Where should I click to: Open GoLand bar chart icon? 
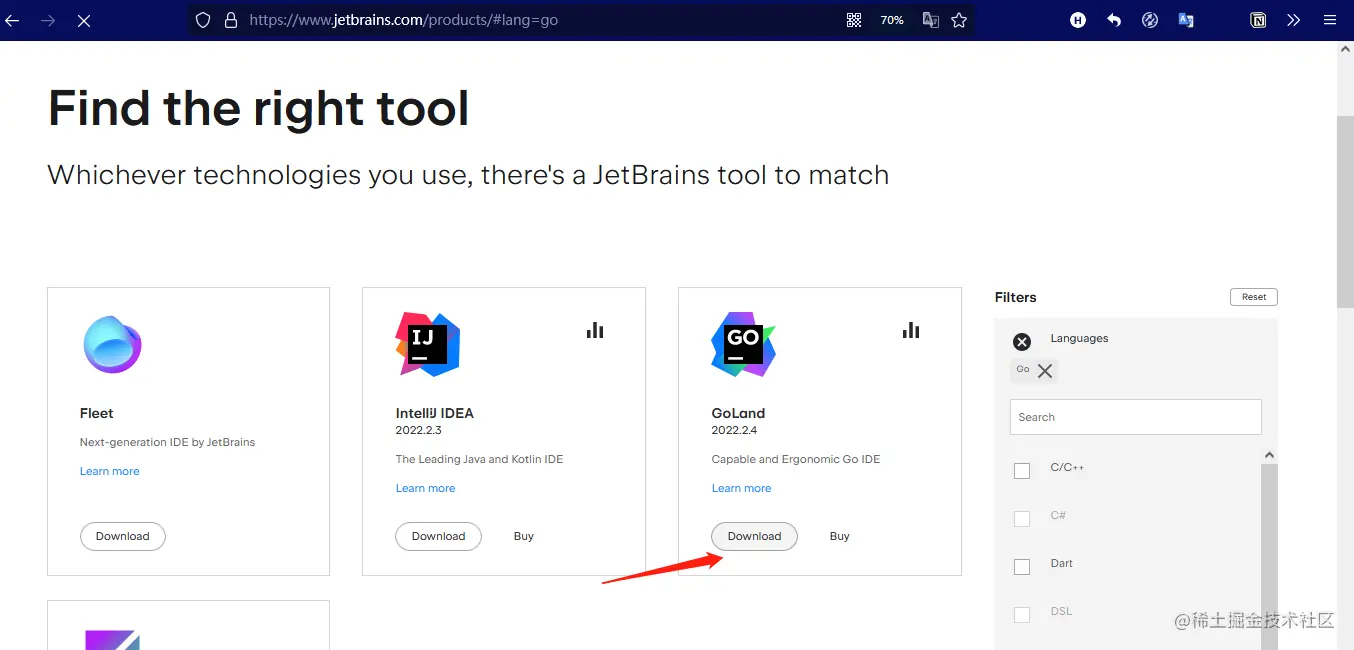[911, 330]
